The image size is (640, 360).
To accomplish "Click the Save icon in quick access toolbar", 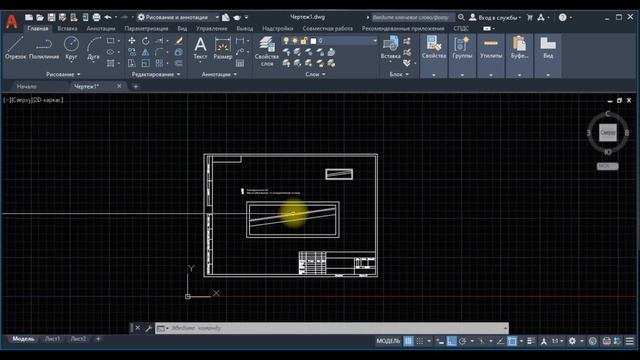I will [51, 17].
